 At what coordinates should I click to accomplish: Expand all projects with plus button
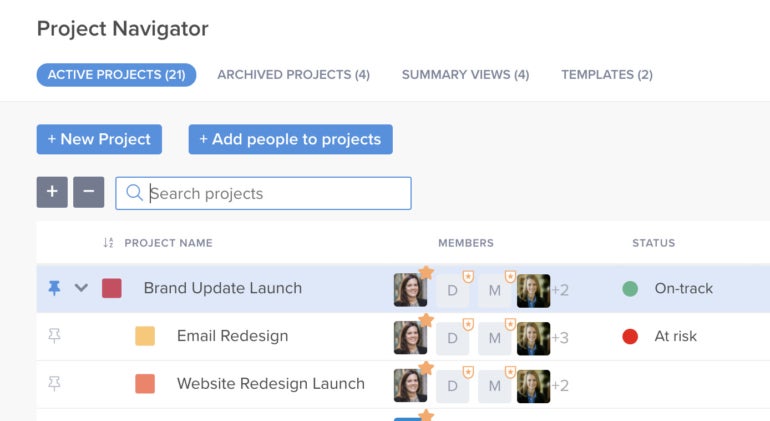point(52,192)
